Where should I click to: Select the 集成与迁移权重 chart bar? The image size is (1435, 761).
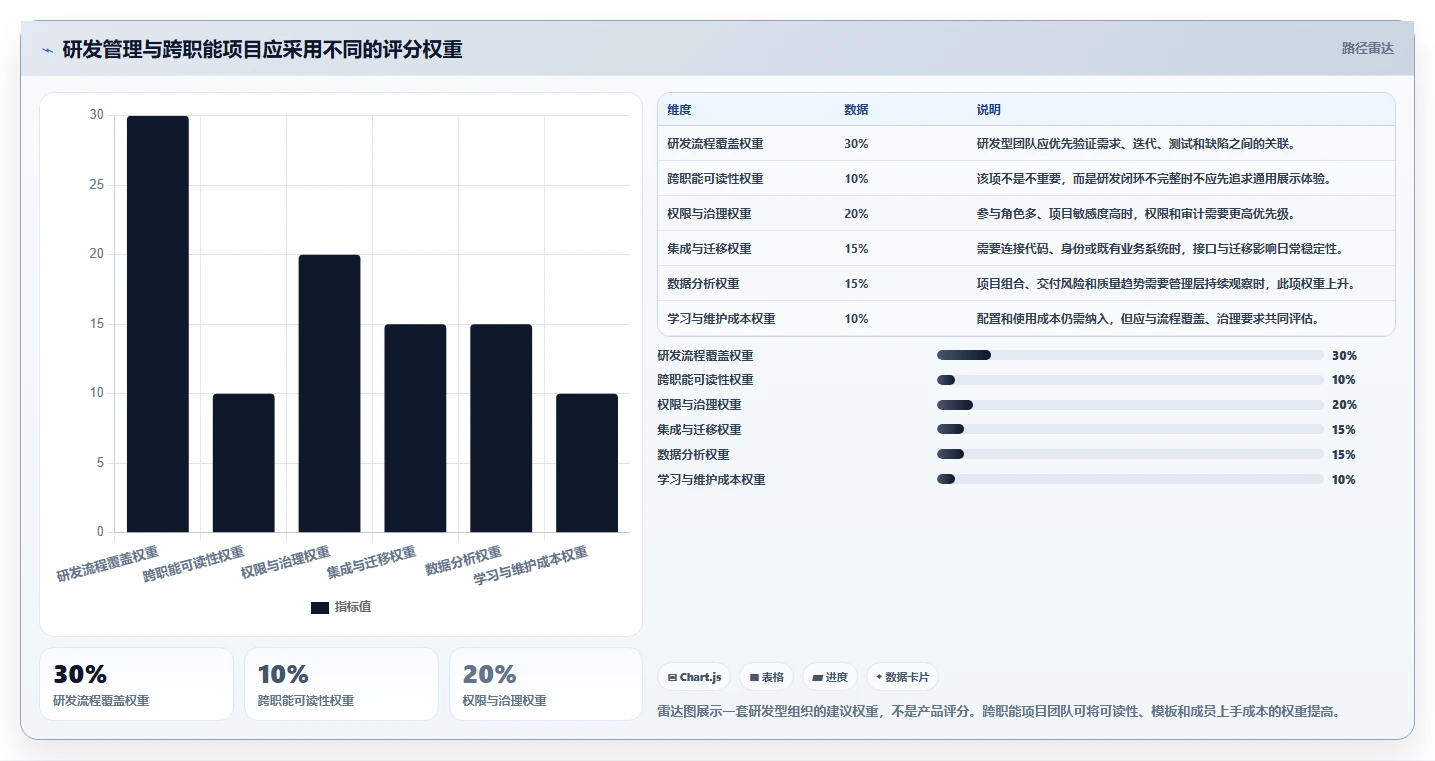[416, 428]
